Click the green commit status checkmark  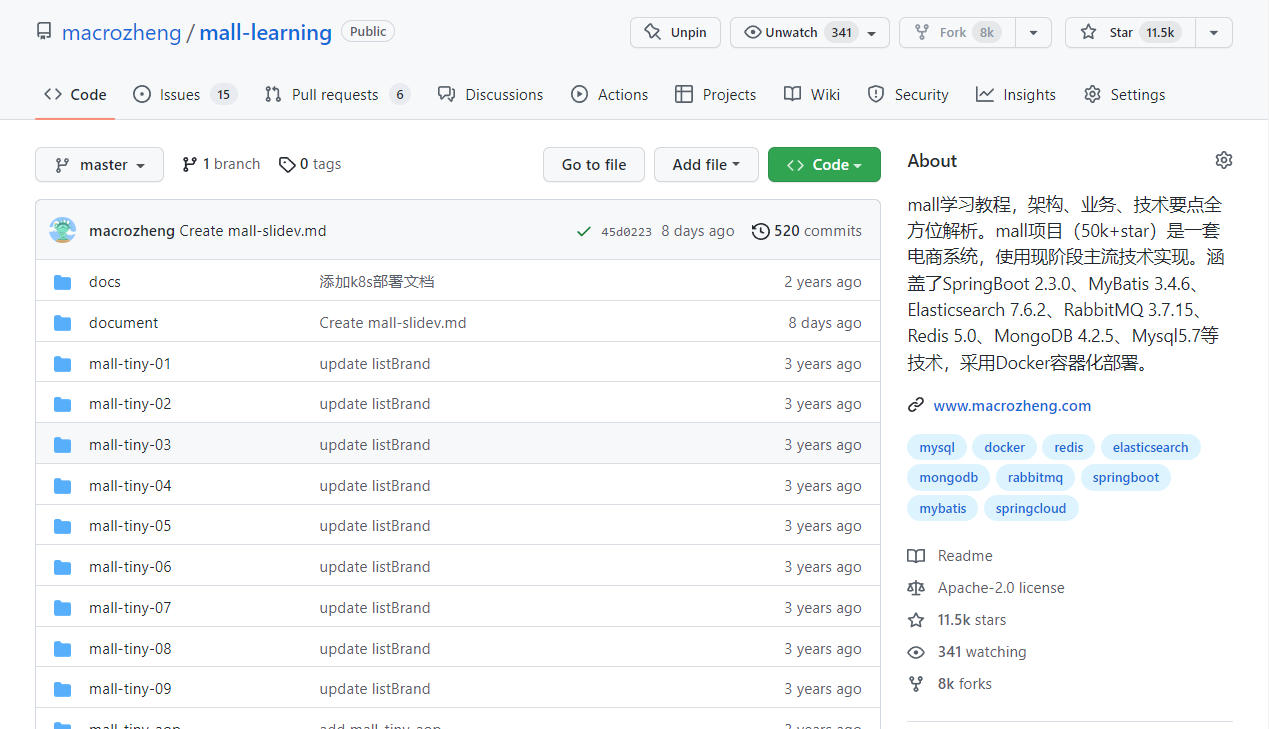click(584, 231)
